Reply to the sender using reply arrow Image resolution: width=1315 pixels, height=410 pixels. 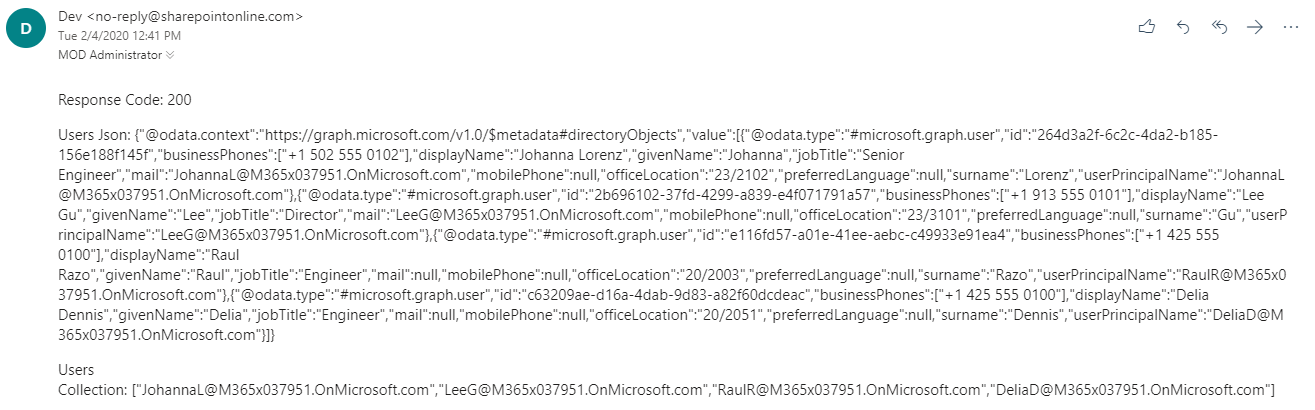pyautogui.click(x=1183, y=28)
